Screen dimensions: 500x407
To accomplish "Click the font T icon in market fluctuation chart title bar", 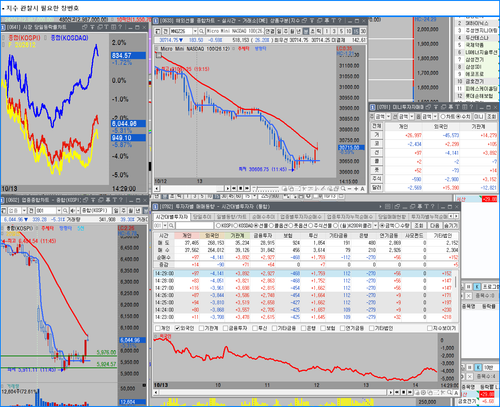I will [x=107, y=27].
